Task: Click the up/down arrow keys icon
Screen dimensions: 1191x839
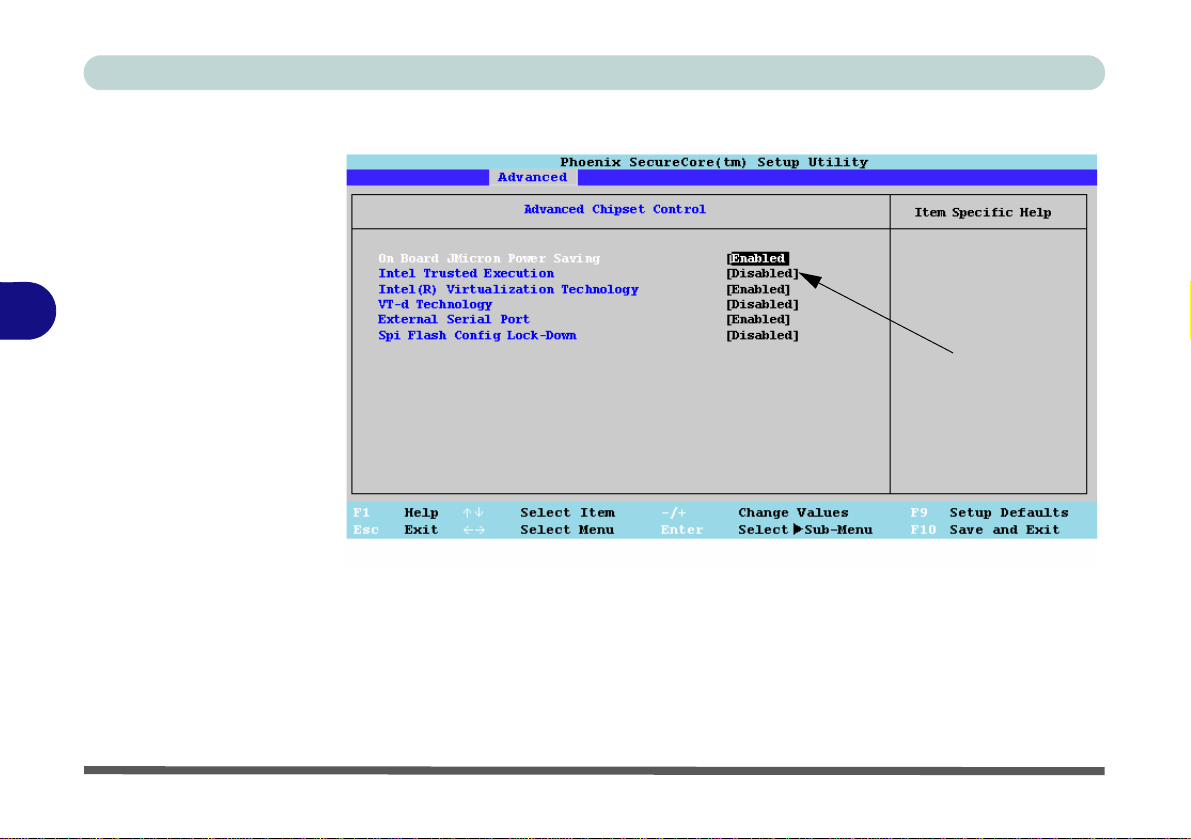Action: coord(473,513)
